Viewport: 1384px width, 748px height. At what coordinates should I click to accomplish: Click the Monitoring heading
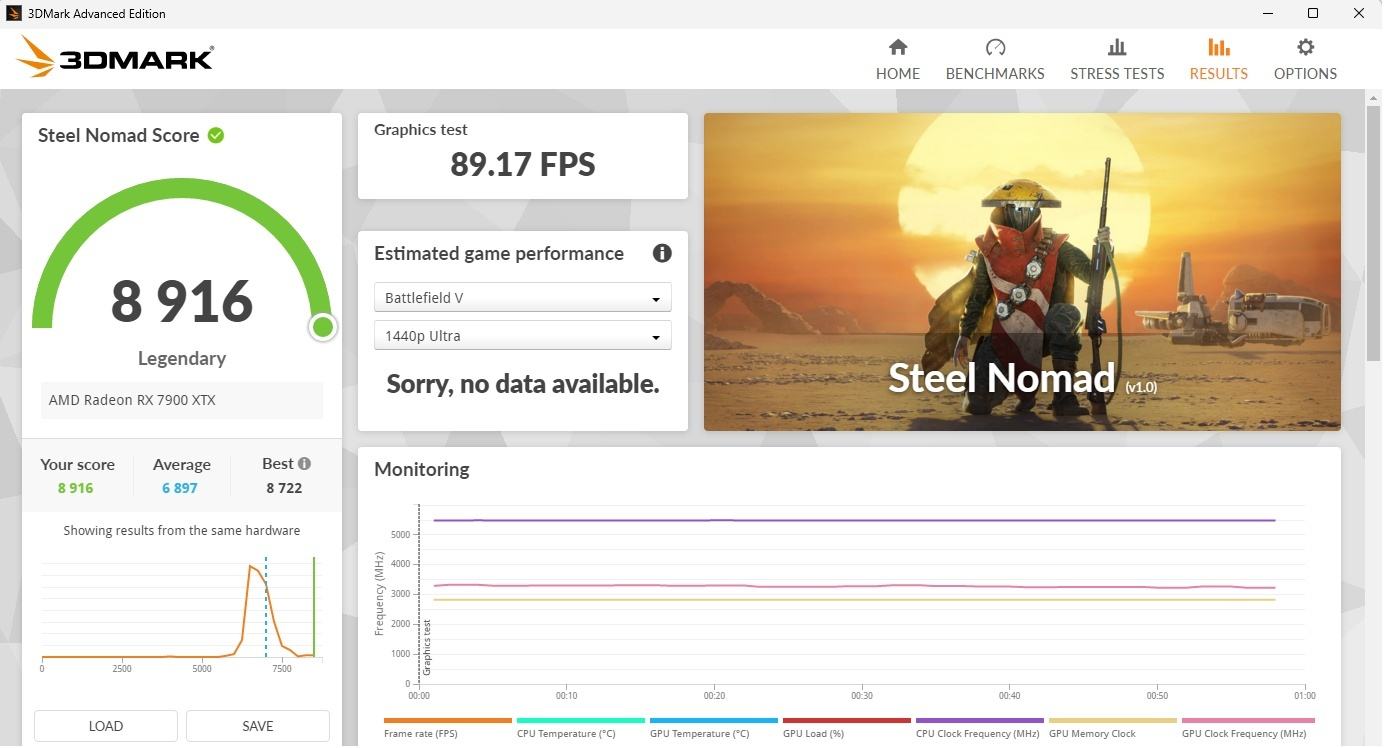(x=422, y=469)
